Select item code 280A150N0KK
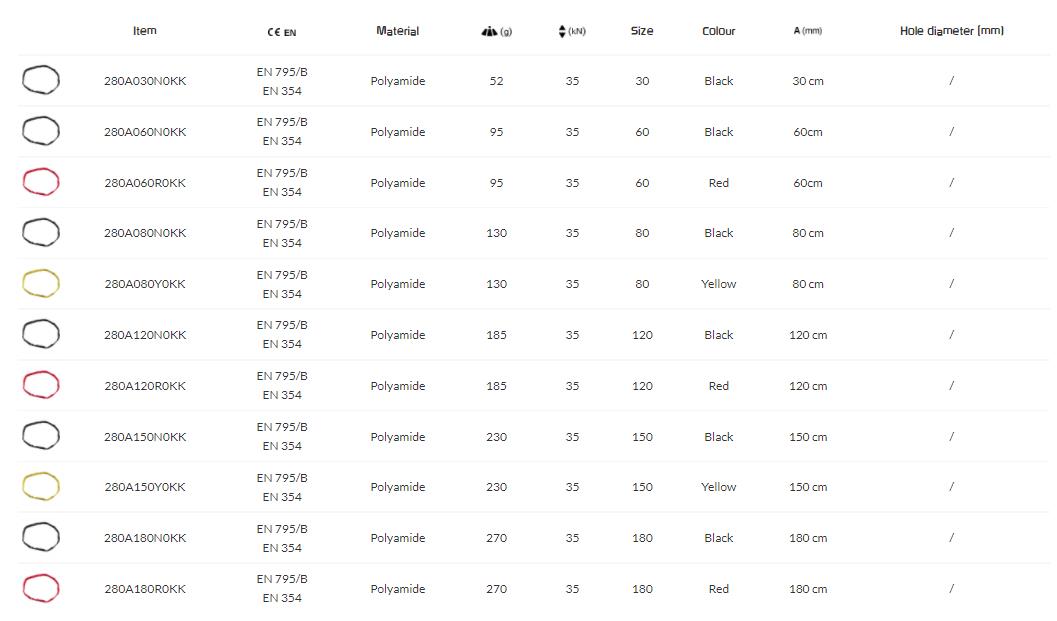 (x=145, y=437)
